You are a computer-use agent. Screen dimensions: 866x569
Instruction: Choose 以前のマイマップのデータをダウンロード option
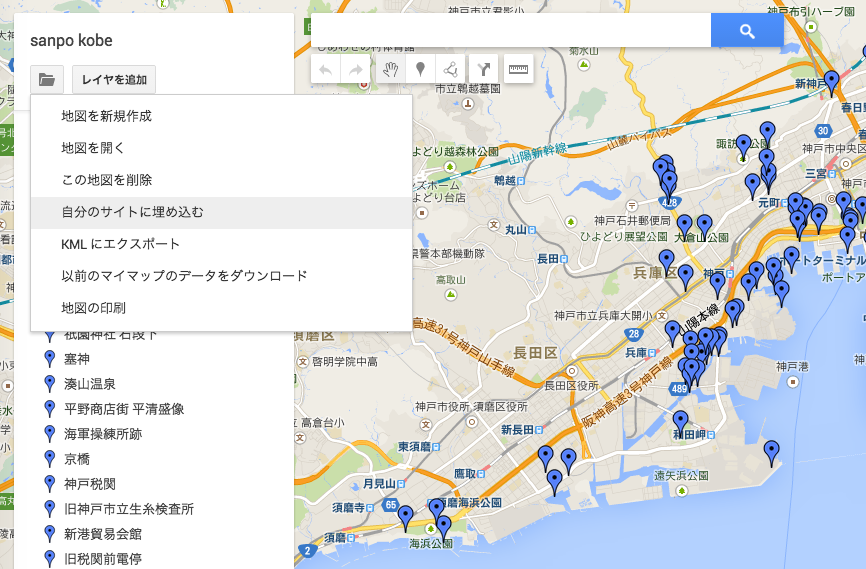221,276
